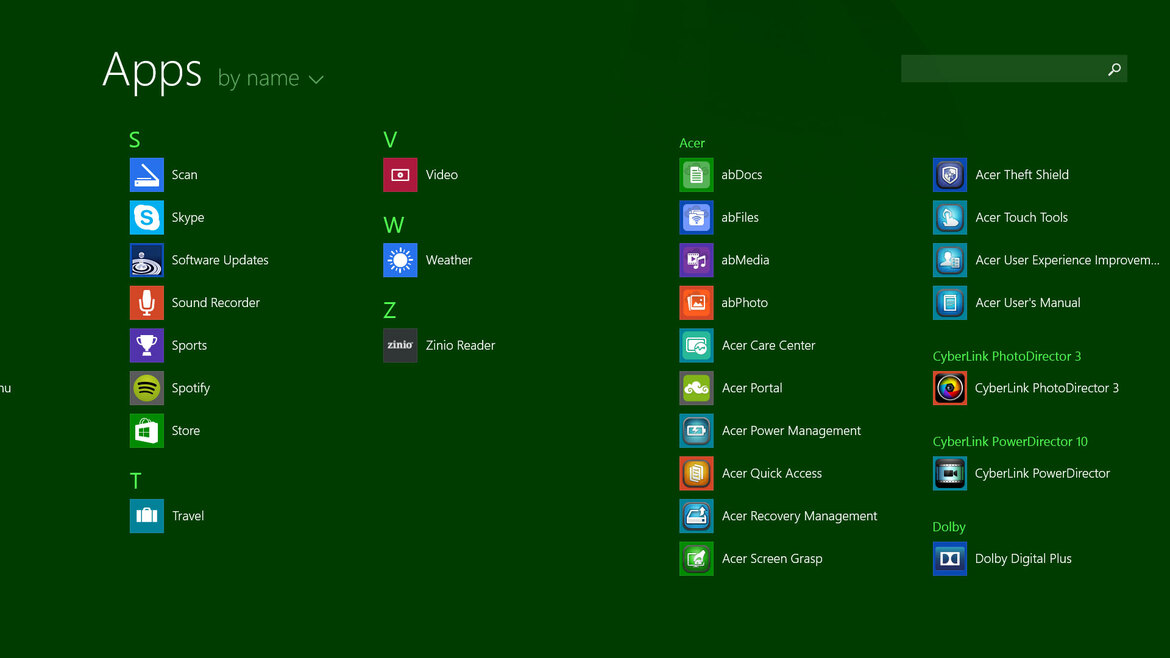Click the W letter group header
Screen dimensions: 1170x658
click(x=393, y=225)
